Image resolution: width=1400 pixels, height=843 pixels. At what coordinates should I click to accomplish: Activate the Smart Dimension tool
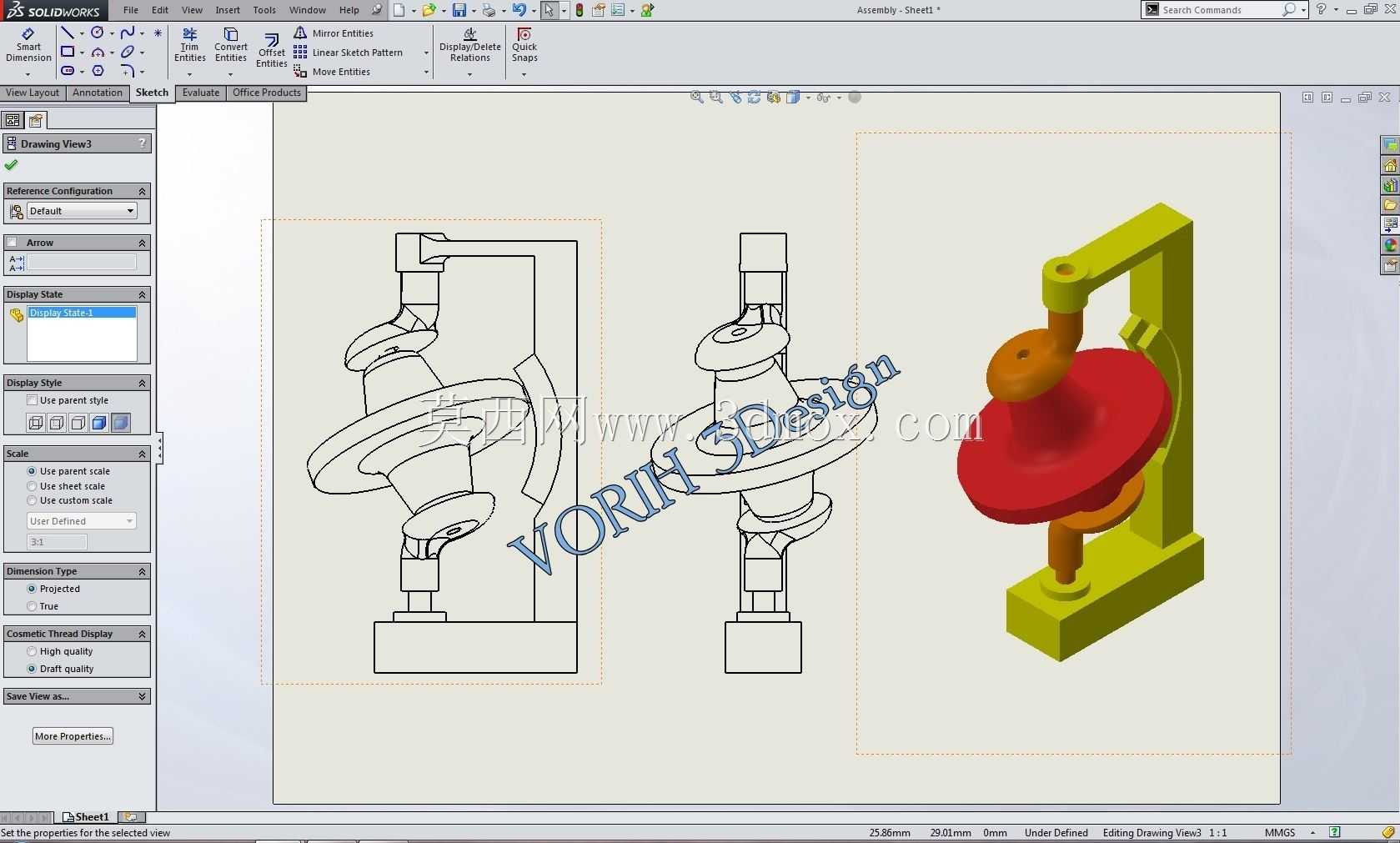(28, 46)
